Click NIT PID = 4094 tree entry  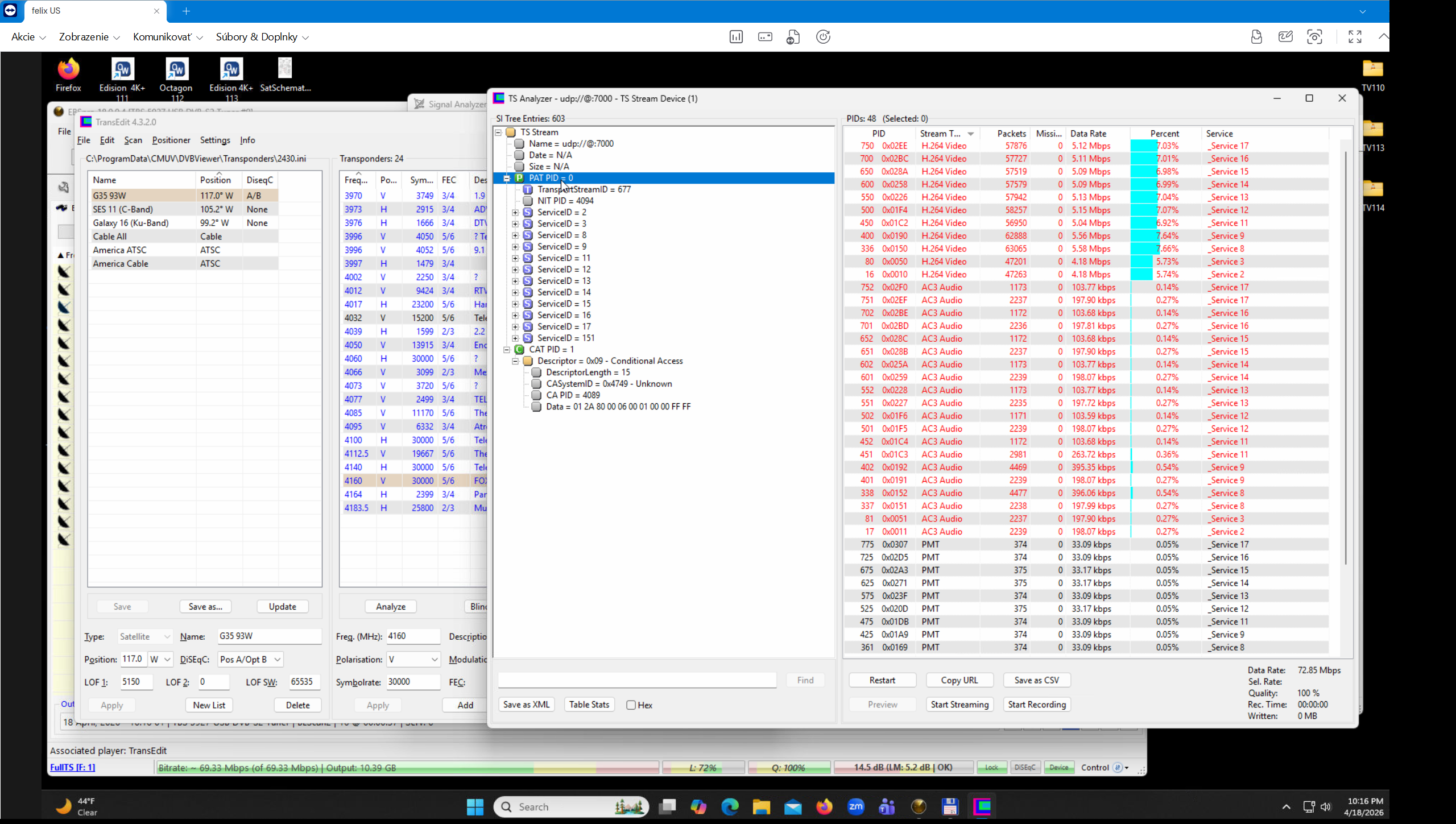565,201
